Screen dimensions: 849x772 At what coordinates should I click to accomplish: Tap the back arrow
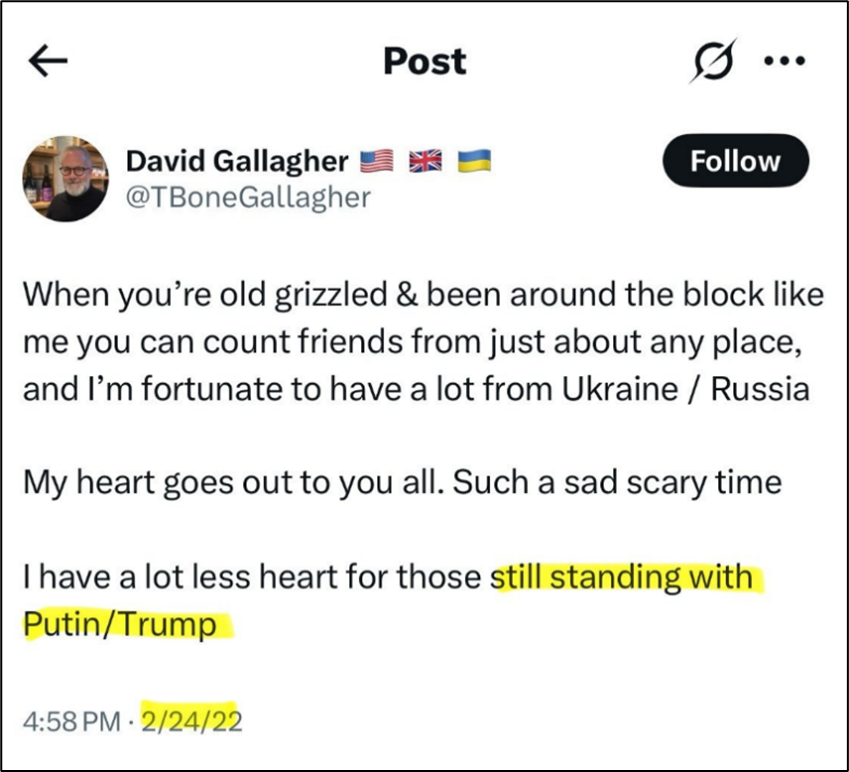coord(49,62)
